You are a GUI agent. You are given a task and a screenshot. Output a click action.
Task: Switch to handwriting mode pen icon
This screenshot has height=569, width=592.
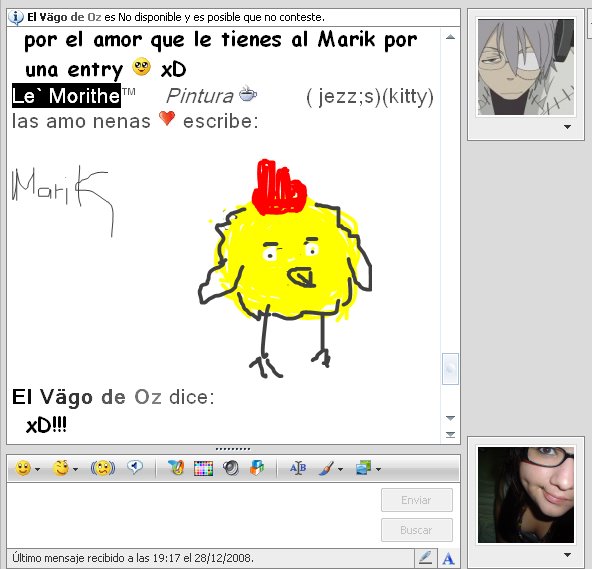pos(425,558)
